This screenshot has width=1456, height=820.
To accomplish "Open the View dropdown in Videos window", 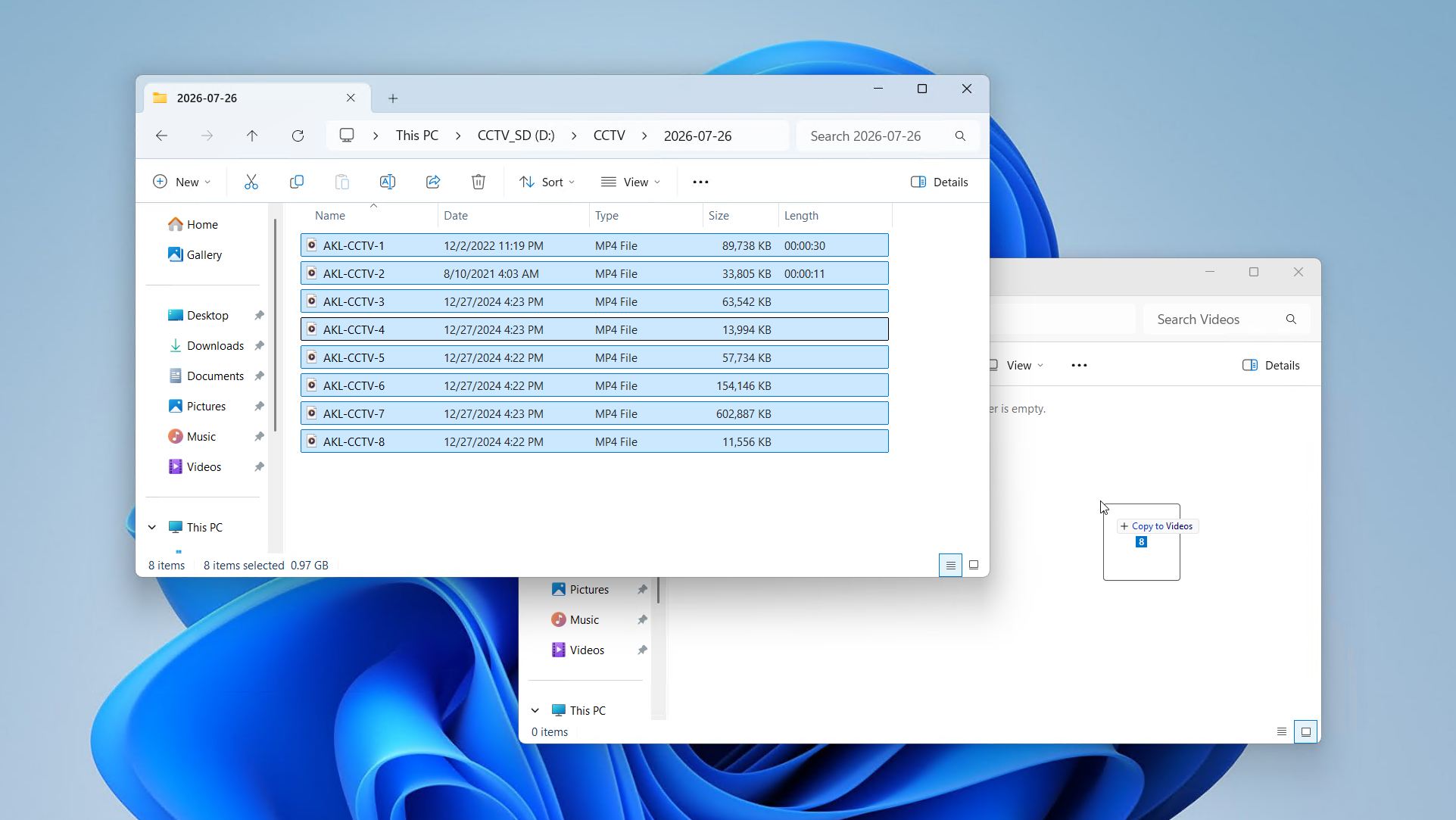I will tap(1018, 365).
